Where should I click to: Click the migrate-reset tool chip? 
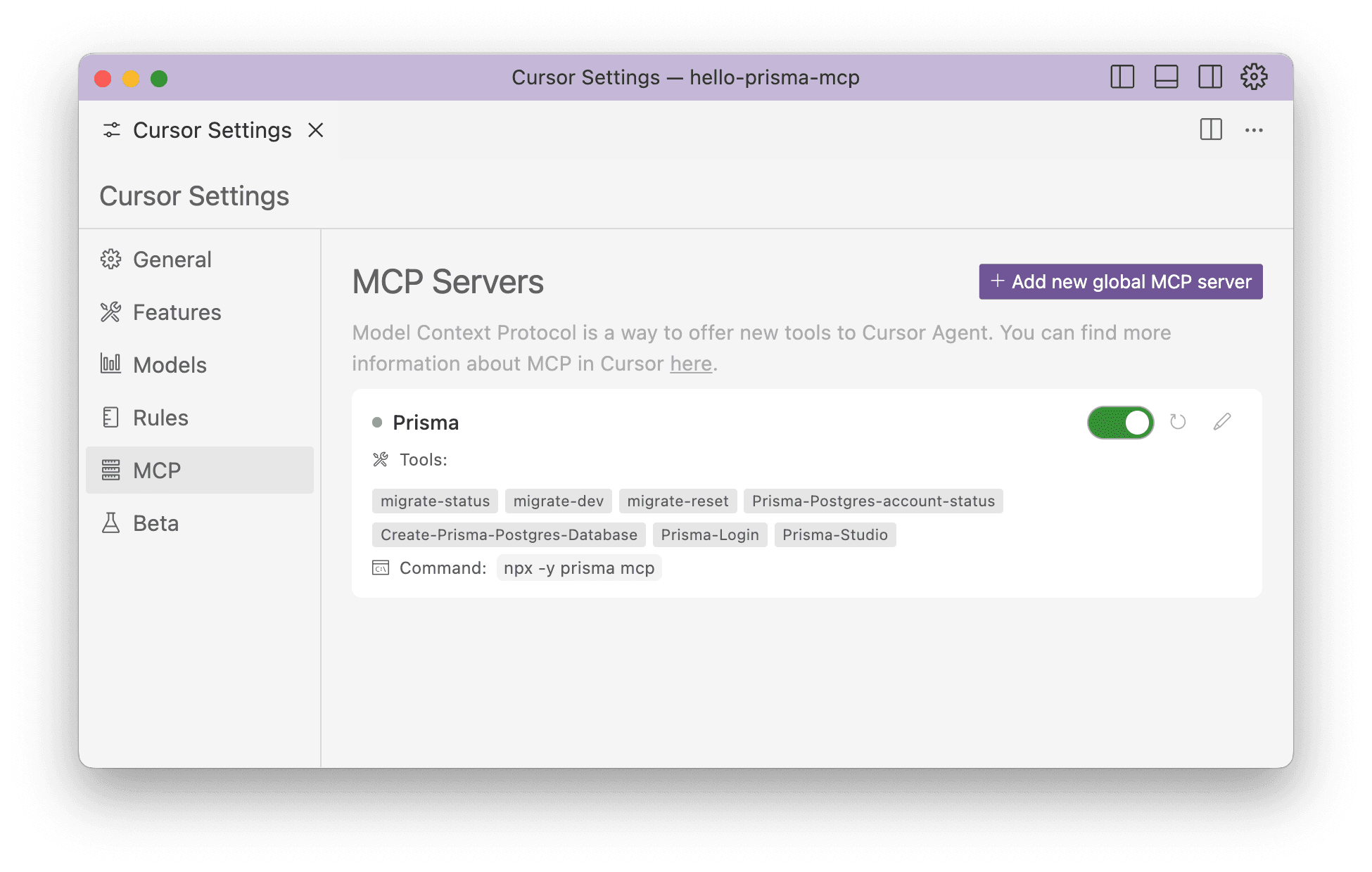tap(677, 501)
